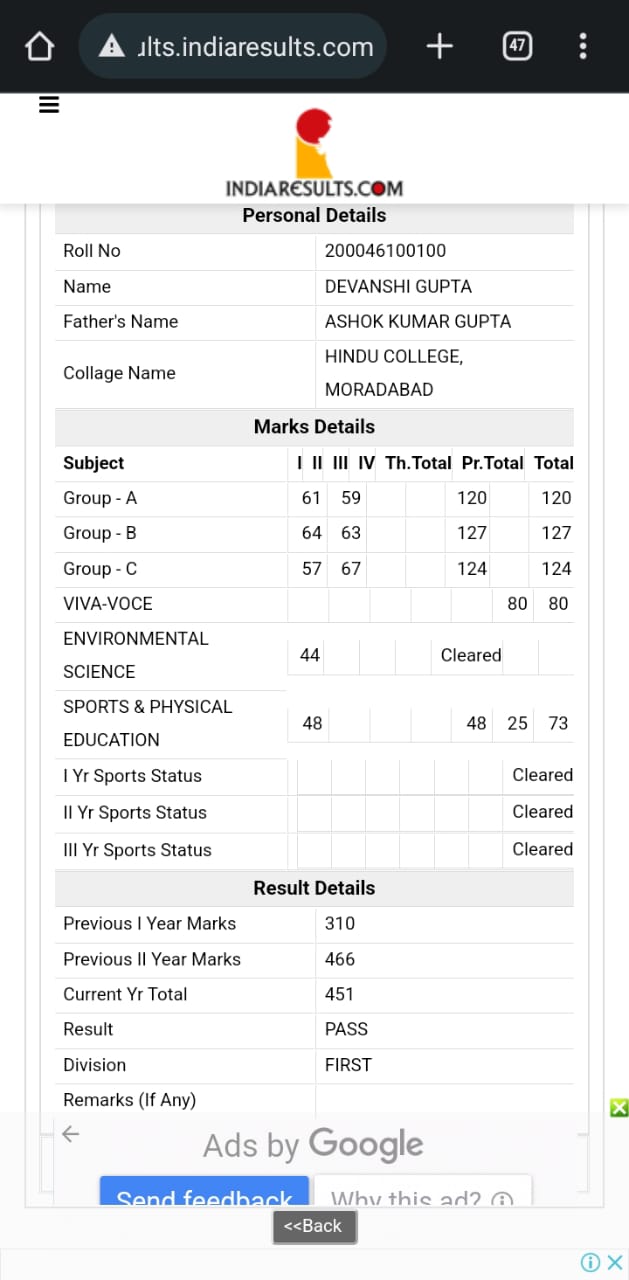Open the browser three-dot overflow menu

pos(583,46)
